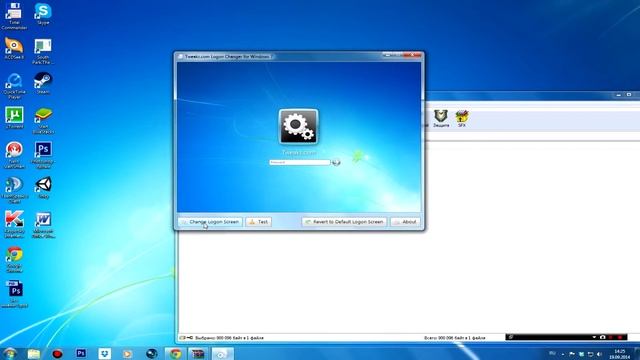Open the Защита tool in the WinRAR toolbar

coord(441,118)
